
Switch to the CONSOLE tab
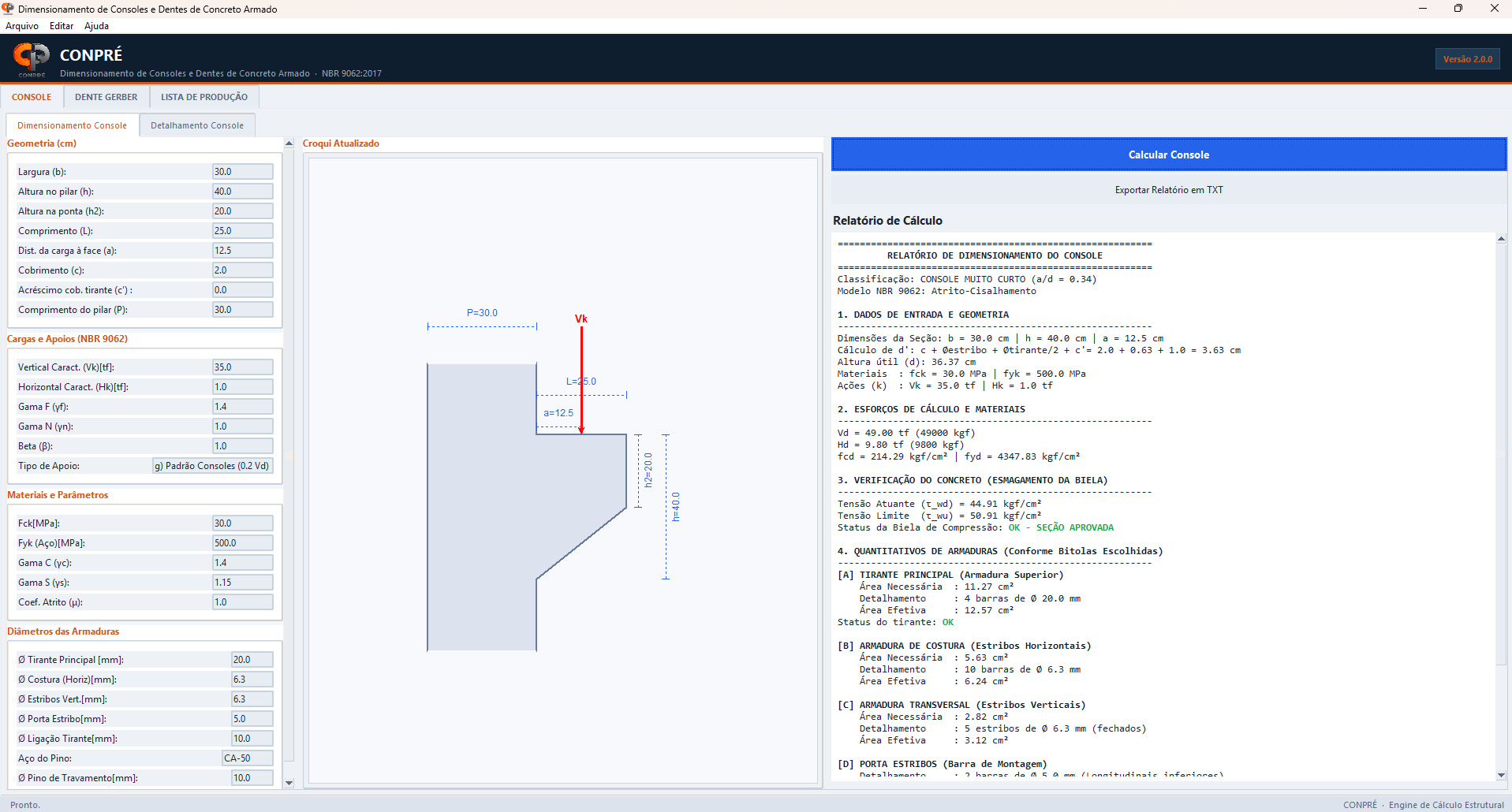pos(32,97)
